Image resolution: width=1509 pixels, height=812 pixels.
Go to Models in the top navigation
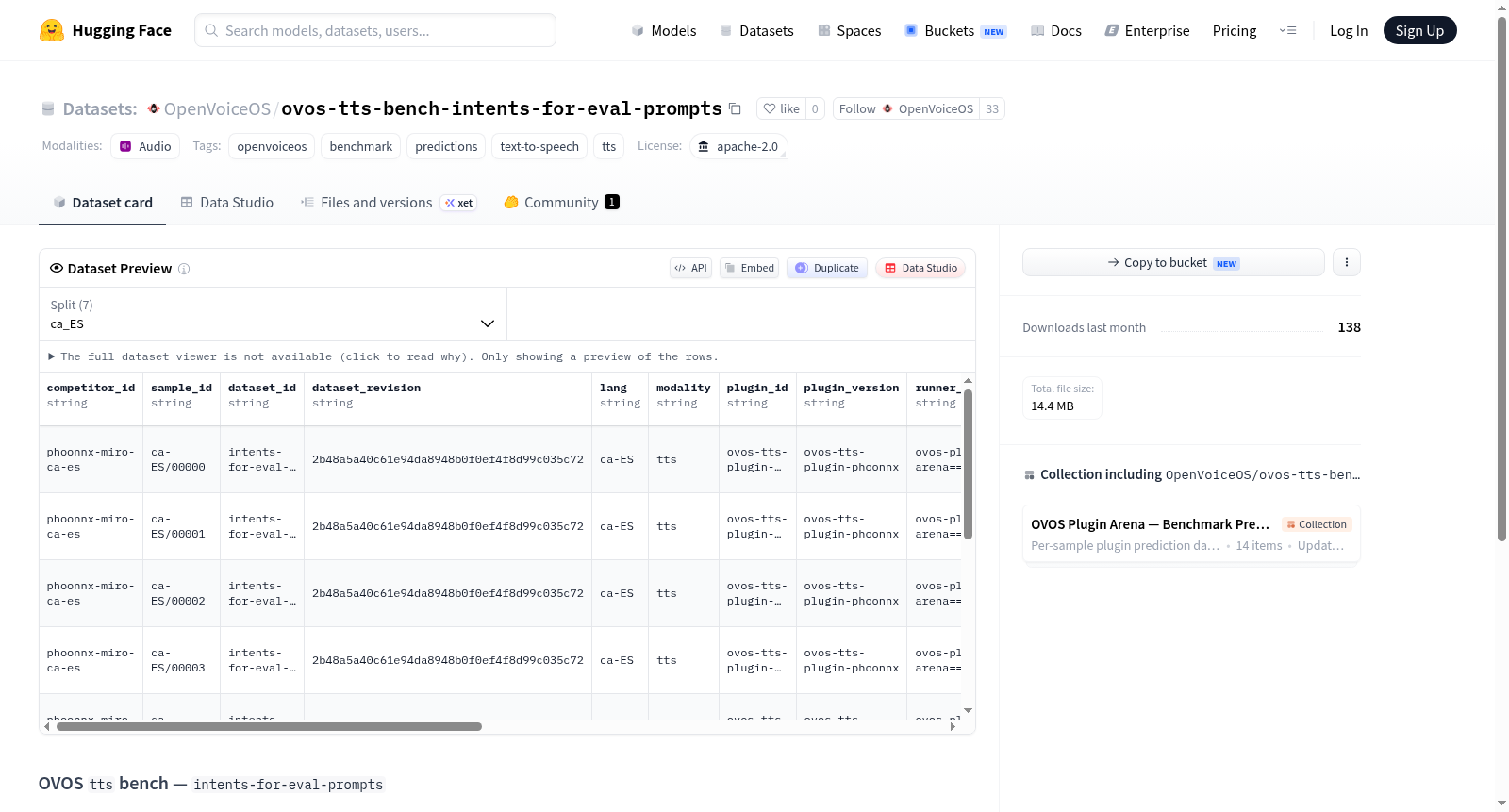pos(664,30)
